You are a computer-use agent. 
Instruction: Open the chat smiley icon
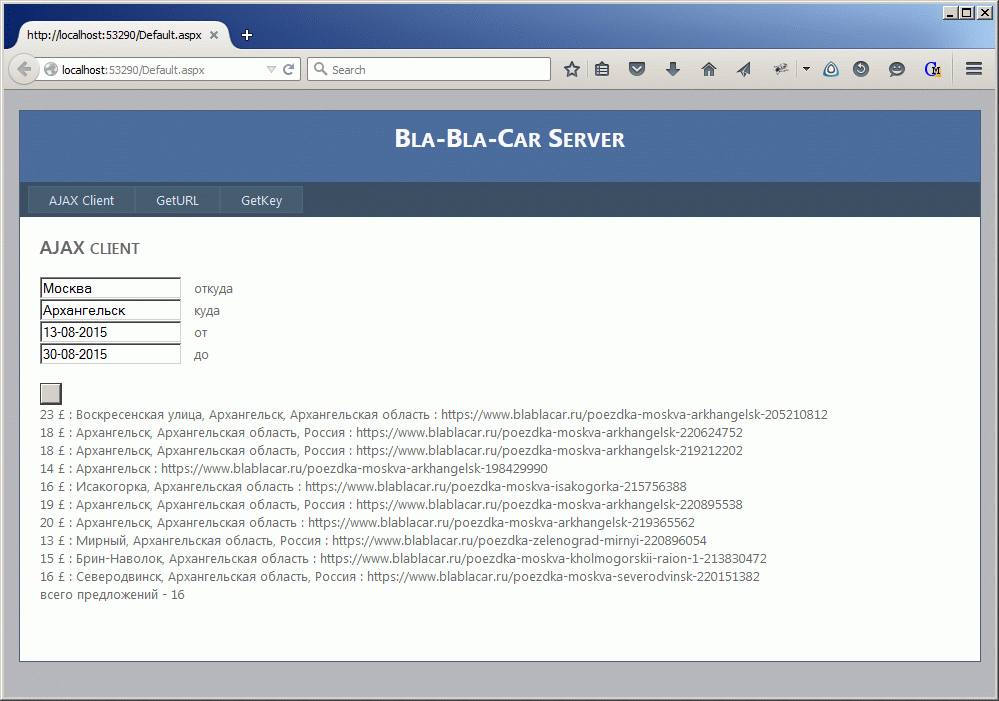897,69
